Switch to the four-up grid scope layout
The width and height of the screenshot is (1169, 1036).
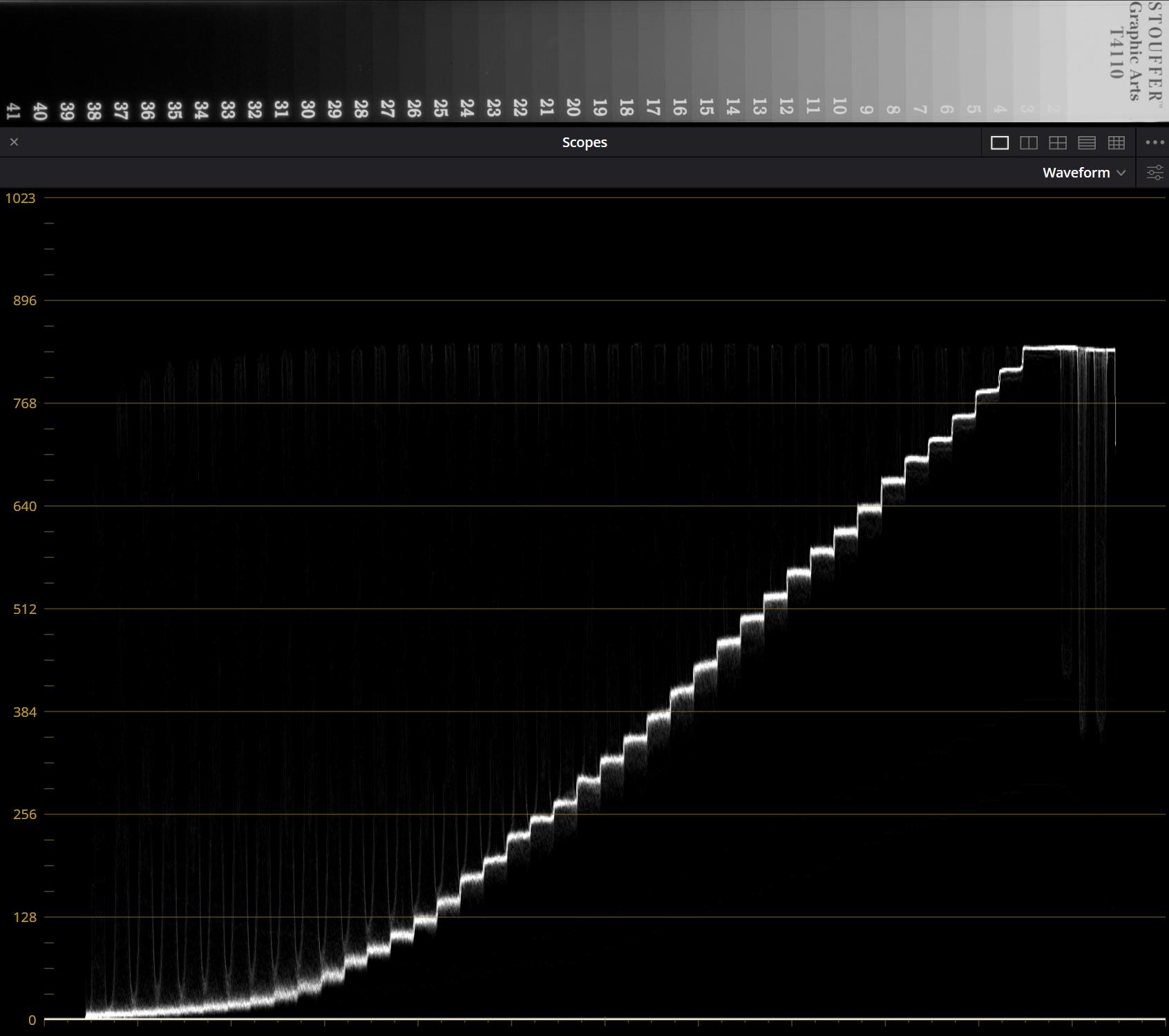1057,142
